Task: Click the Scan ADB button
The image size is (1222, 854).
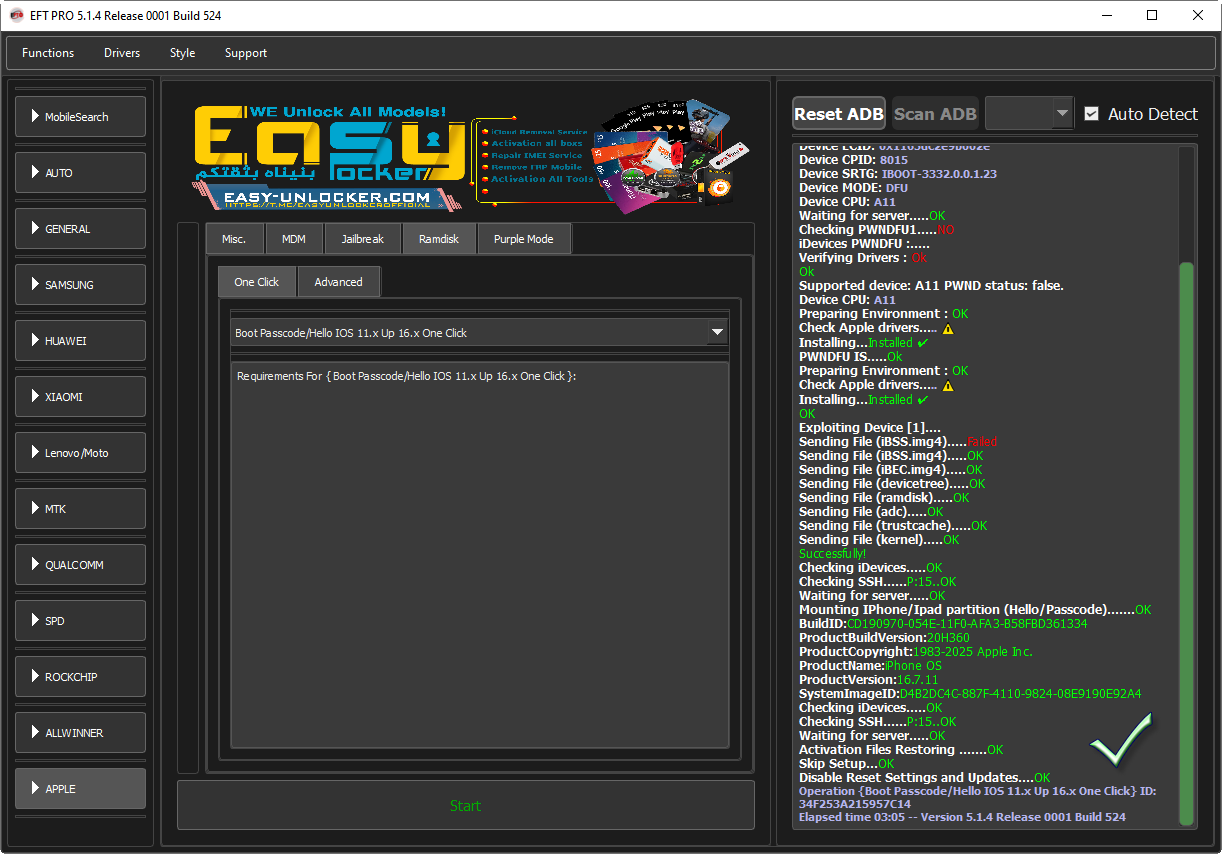Action: click(x=935, y=114)
